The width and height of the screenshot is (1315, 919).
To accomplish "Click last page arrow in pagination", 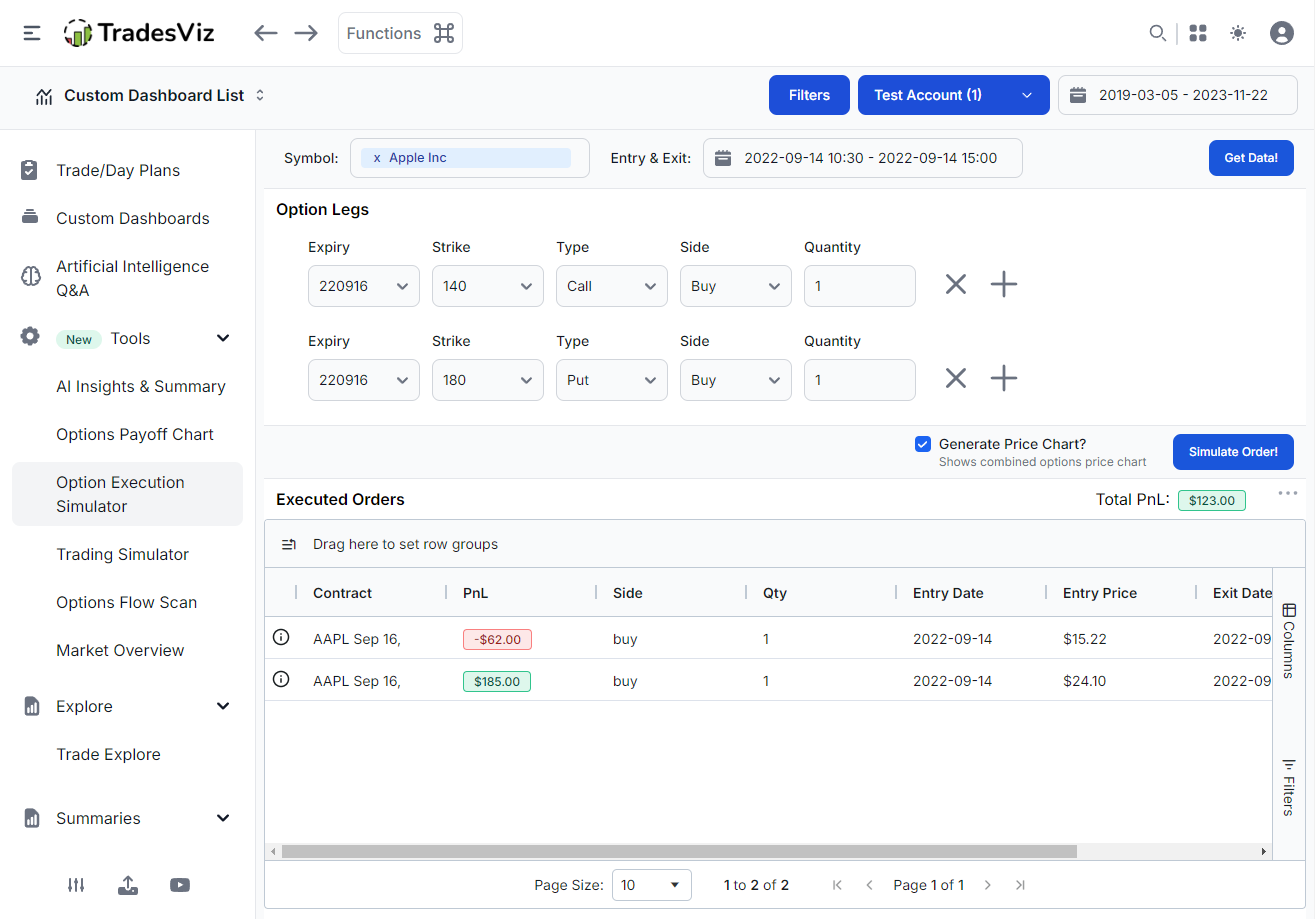I will click(1020, 885).
